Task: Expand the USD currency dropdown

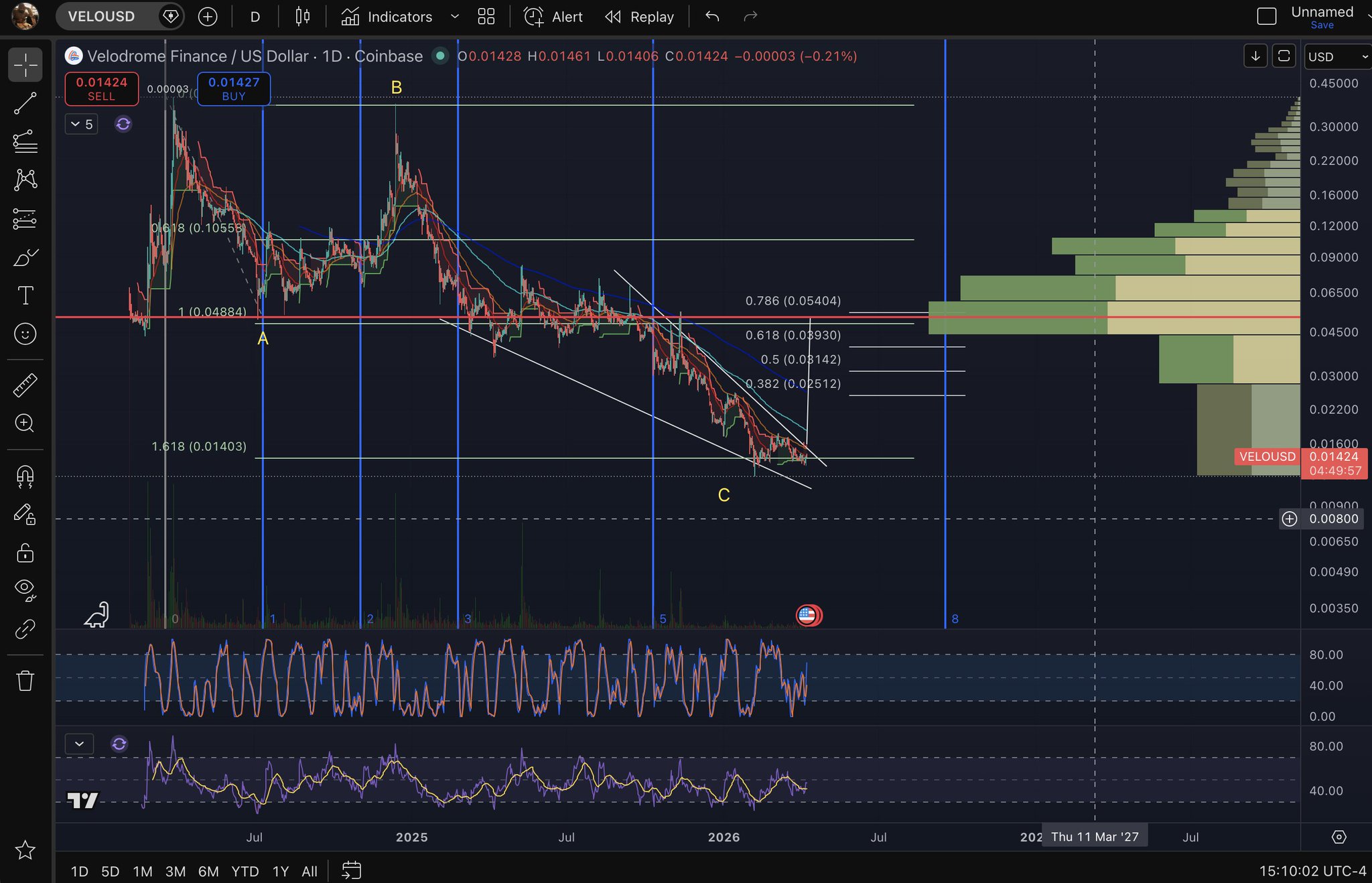Action: click(1336, 57)
